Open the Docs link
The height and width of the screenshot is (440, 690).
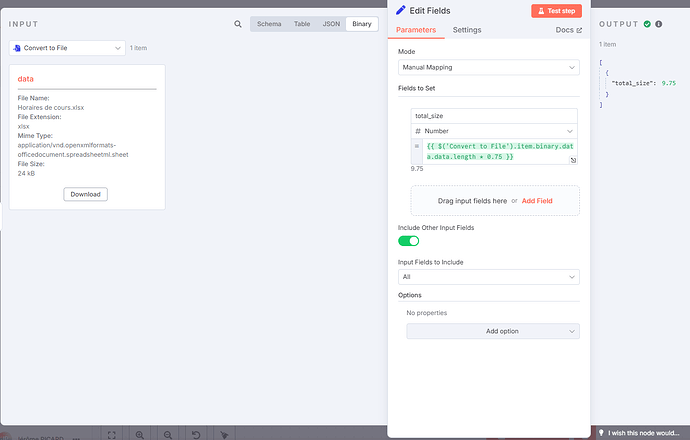click(x=569, y=30)
